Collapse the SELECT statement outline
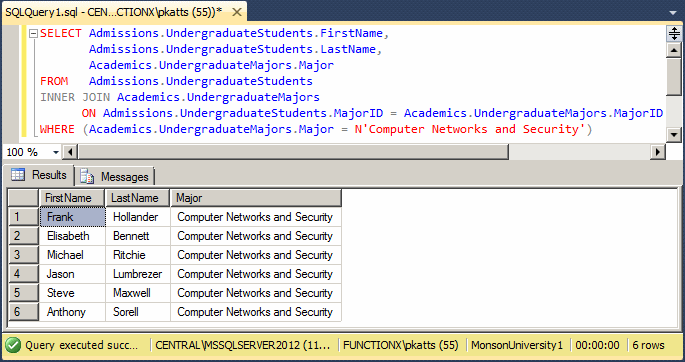This screenshot has height=362, width=685. click(33, 34)
